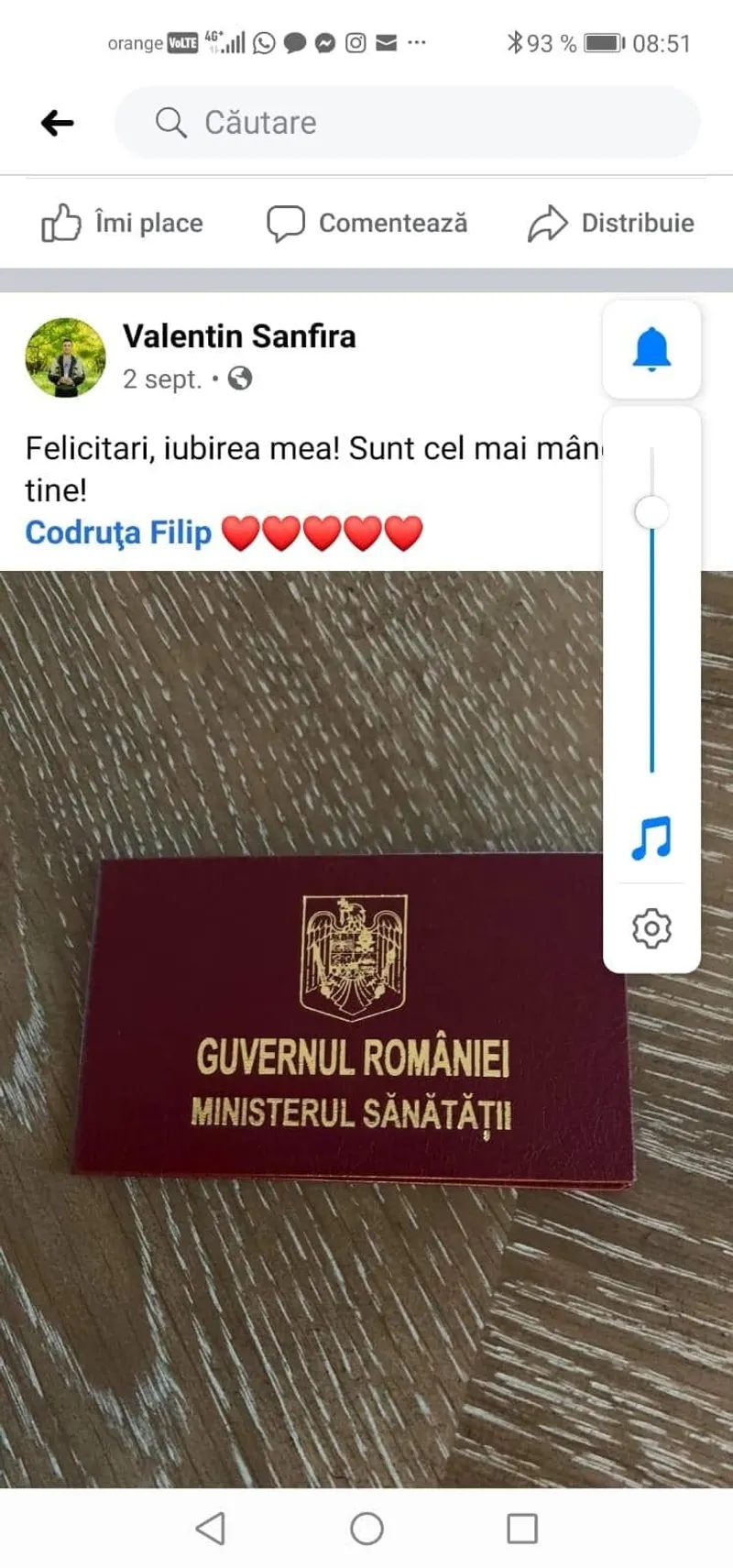Tap the globe public audience icon
Screen dimensions: 733x1568
pyautogui.click(x=240, y=378)
